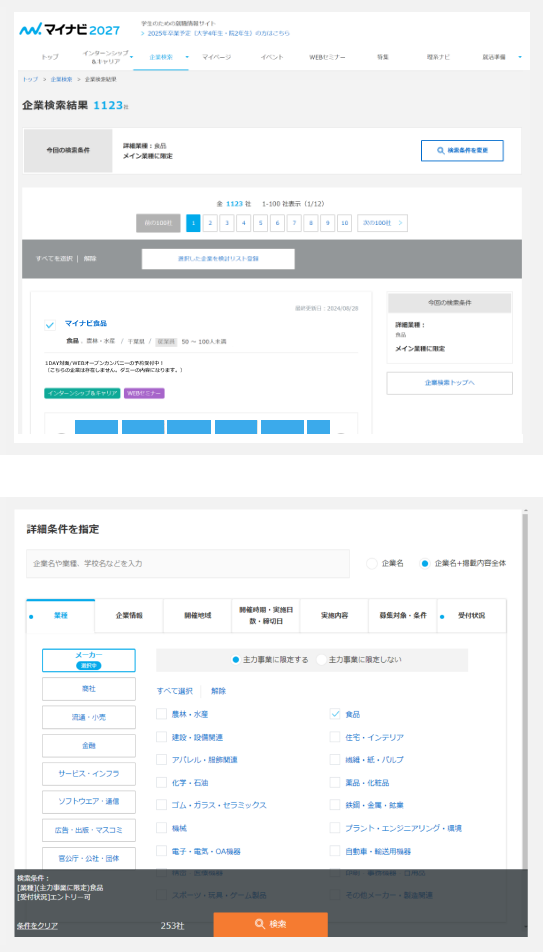Viewport: 543px width, 952px height.
Task: Check the 化学・石油 checkbox
Action: pos(161,783)
